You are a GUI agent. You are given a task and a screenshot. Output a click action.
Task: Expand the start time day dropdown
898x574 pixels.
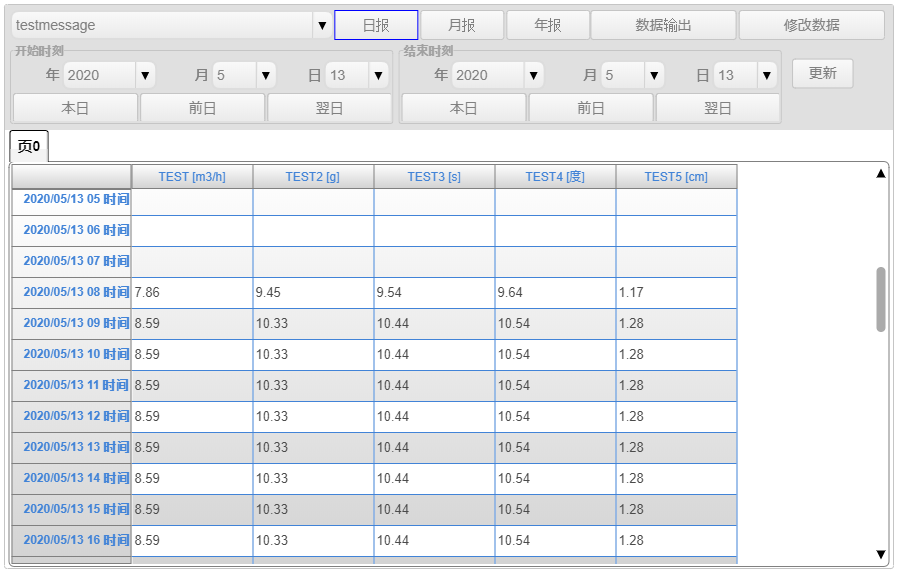378,75
